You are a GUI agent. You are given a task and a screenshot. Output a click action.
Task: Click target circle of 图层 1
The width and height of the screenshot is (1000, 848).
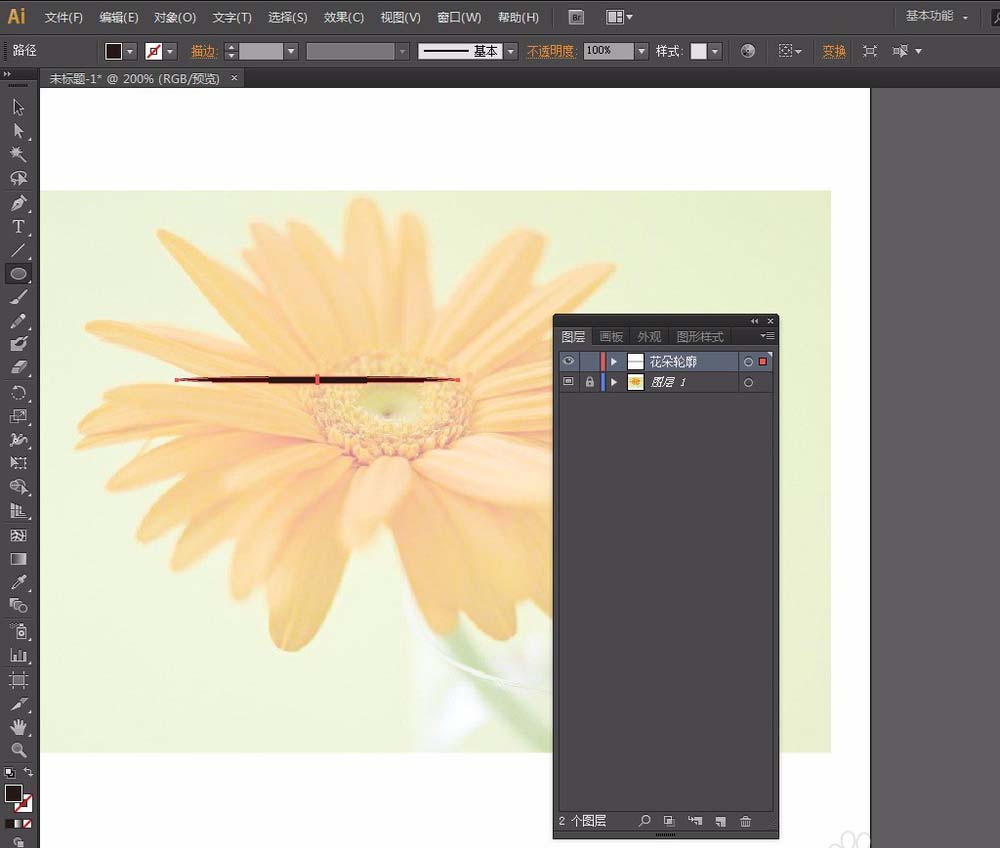[x=748, y=383]
